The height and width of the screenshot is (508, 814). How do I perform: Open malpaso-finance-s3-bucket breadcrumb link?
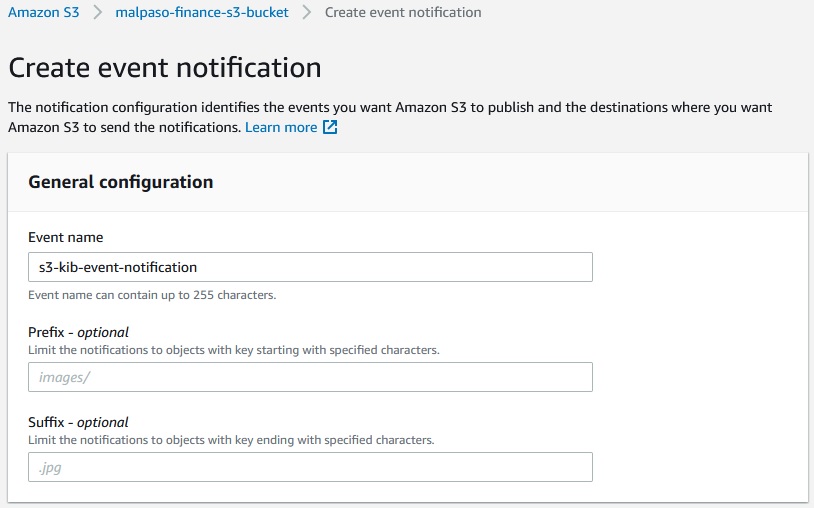(202, 13)
